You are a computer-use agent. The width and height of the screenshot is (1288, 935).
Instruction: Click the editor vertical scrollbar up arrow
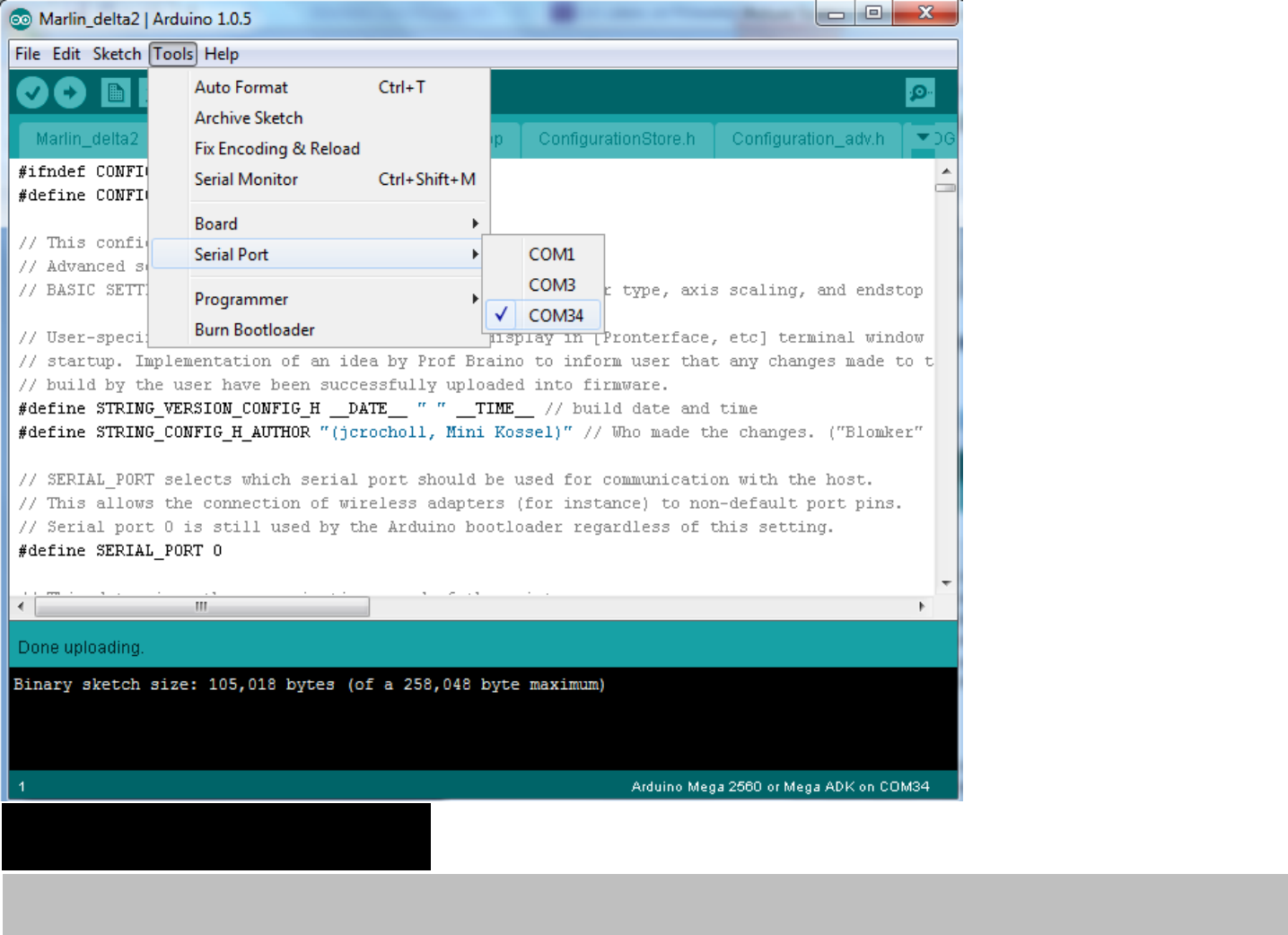946,170
